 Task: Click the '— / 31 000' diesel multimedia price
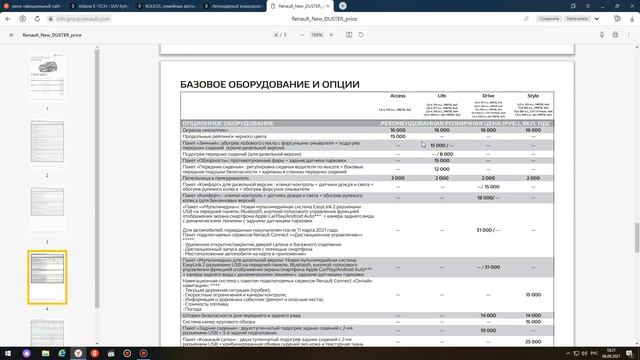point(488,267)
